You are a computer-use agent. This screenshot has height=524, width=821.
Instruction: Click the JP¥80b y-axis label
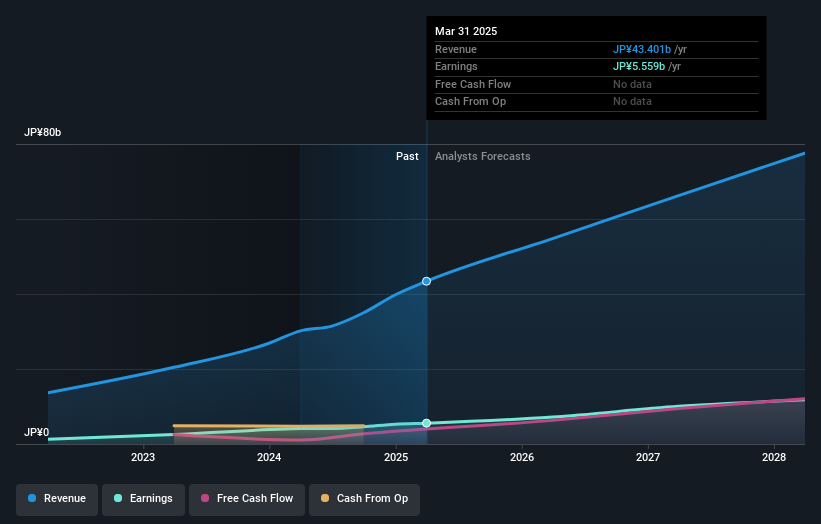(42, 132)
